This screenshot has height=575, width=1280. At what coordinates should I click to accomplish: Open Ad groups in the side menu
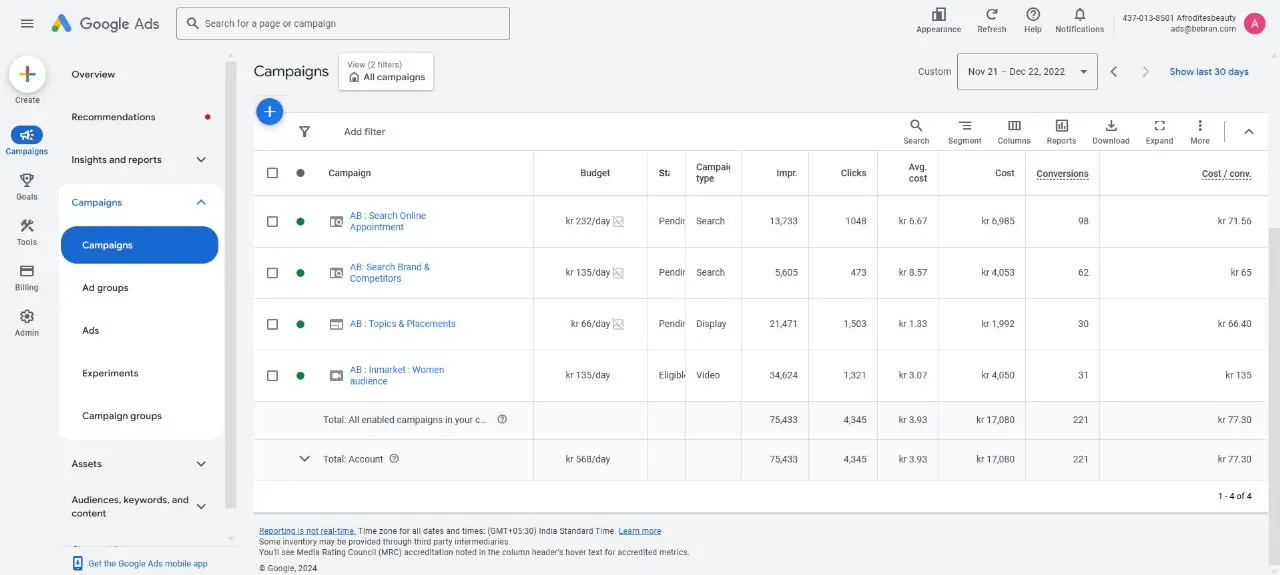(140, 288)
